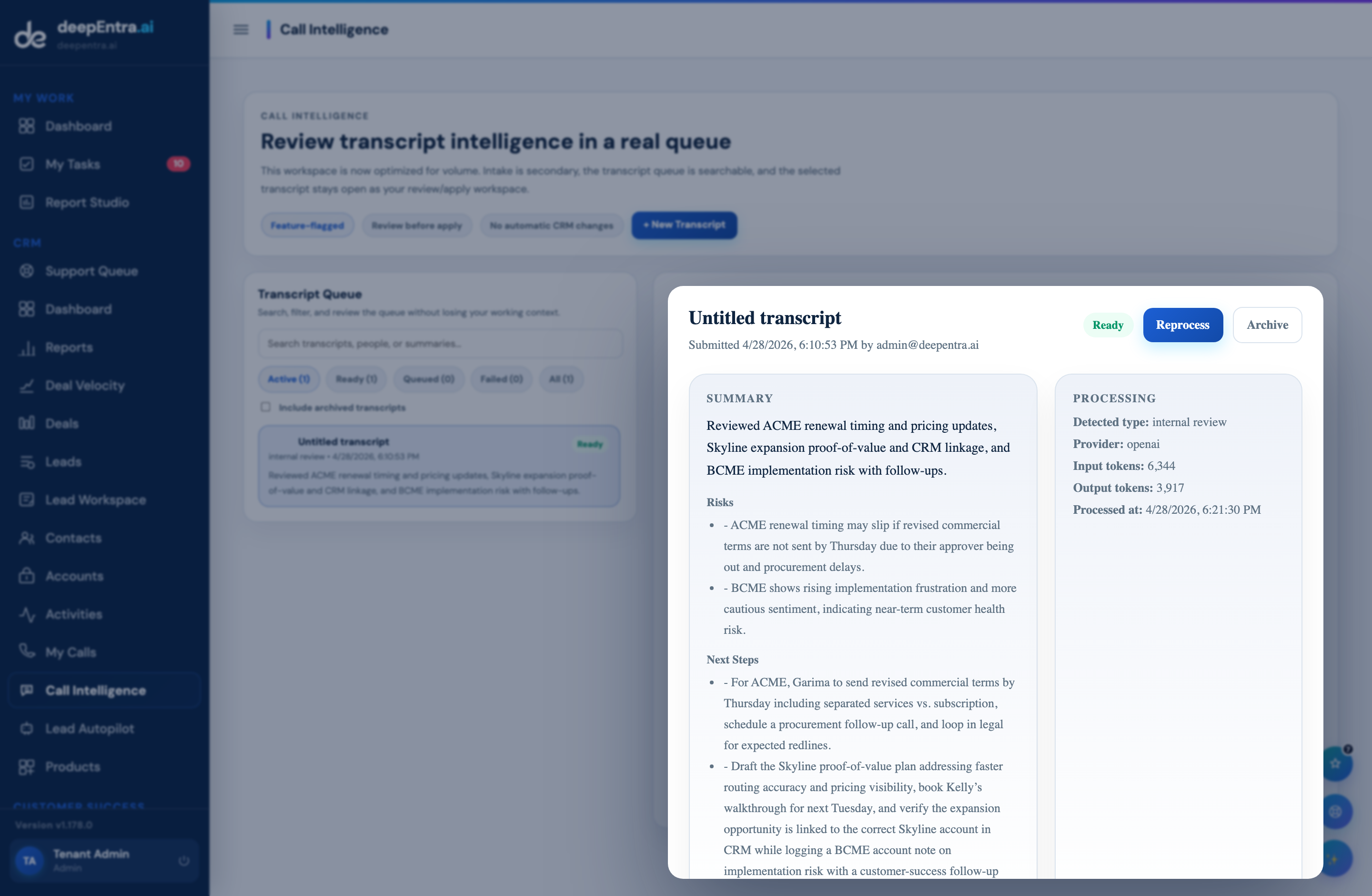This screenshot has height=896, width=1372.
Task: Click the + New Transcript button
Action: pyautogui.click(x=684, y=225)
